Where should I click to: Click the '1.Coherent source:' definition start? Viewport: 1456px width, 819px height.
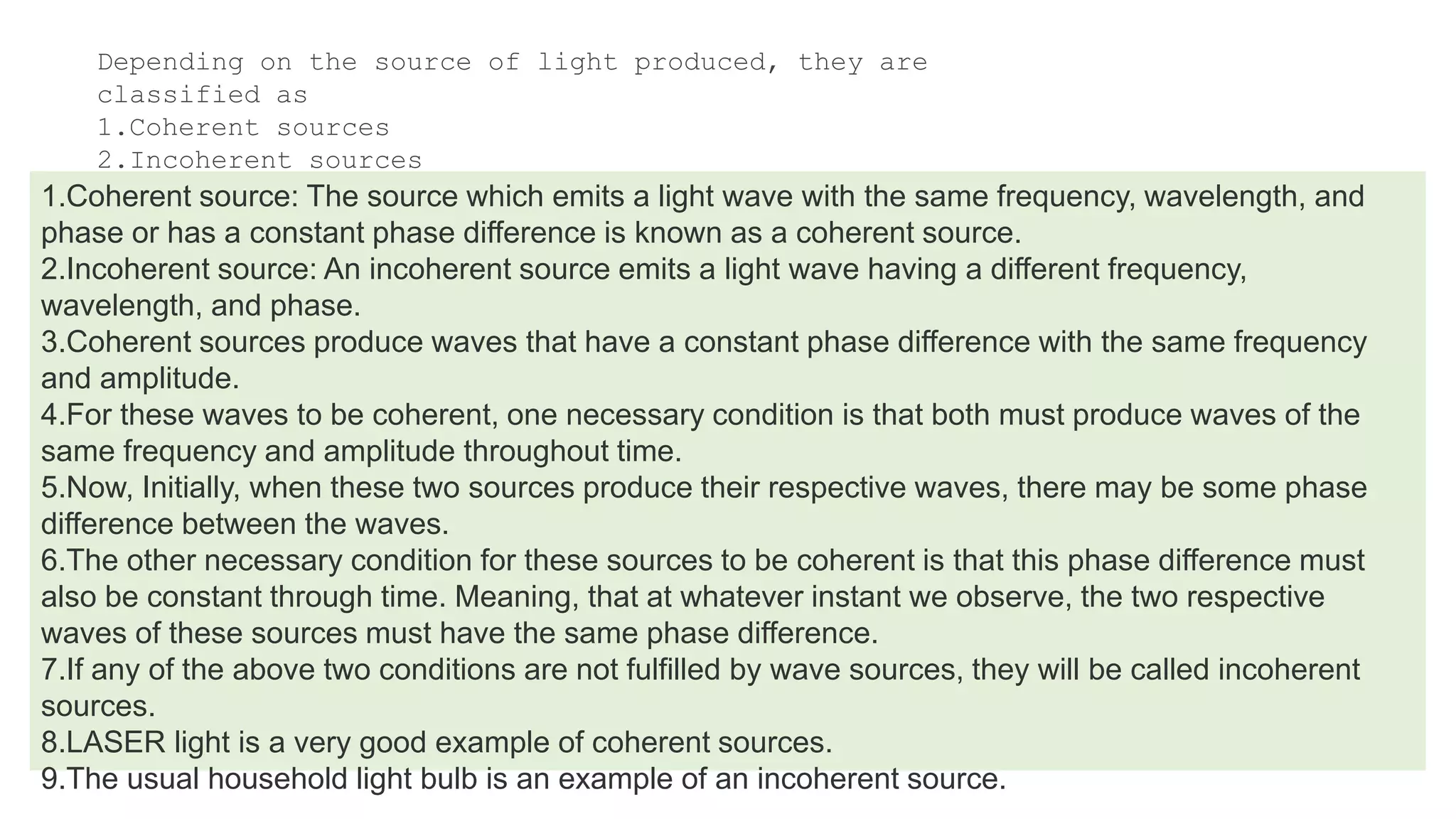[x=171, y=197]
